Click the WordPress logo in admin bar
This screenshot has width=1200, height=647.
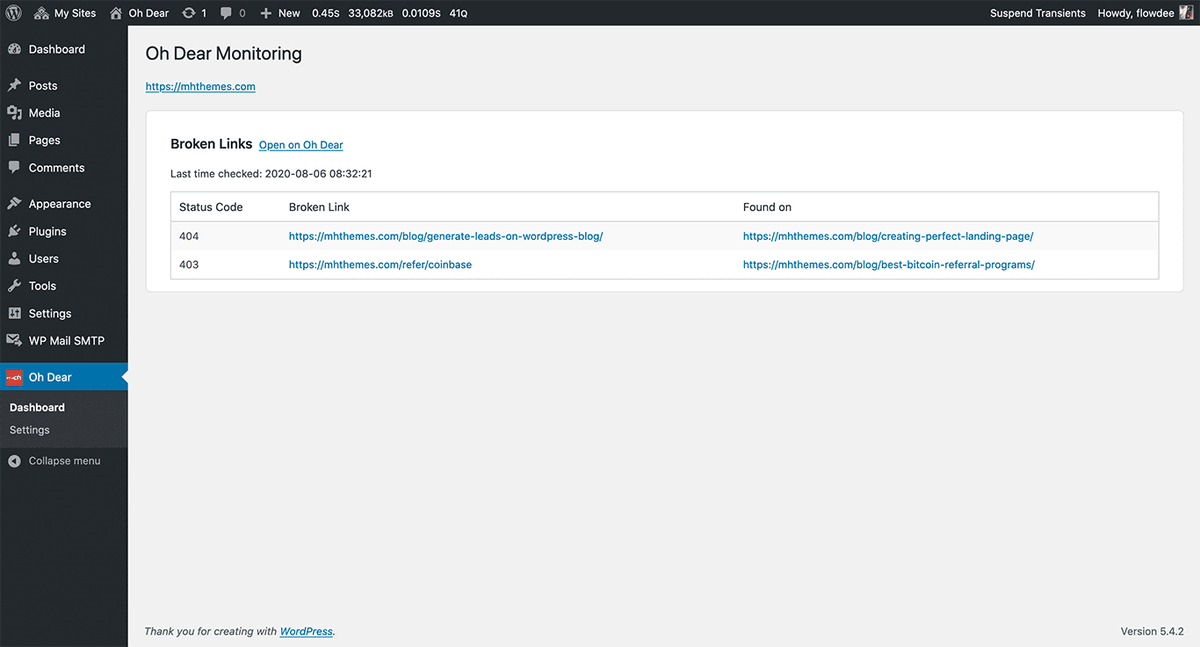click(14, 13)
